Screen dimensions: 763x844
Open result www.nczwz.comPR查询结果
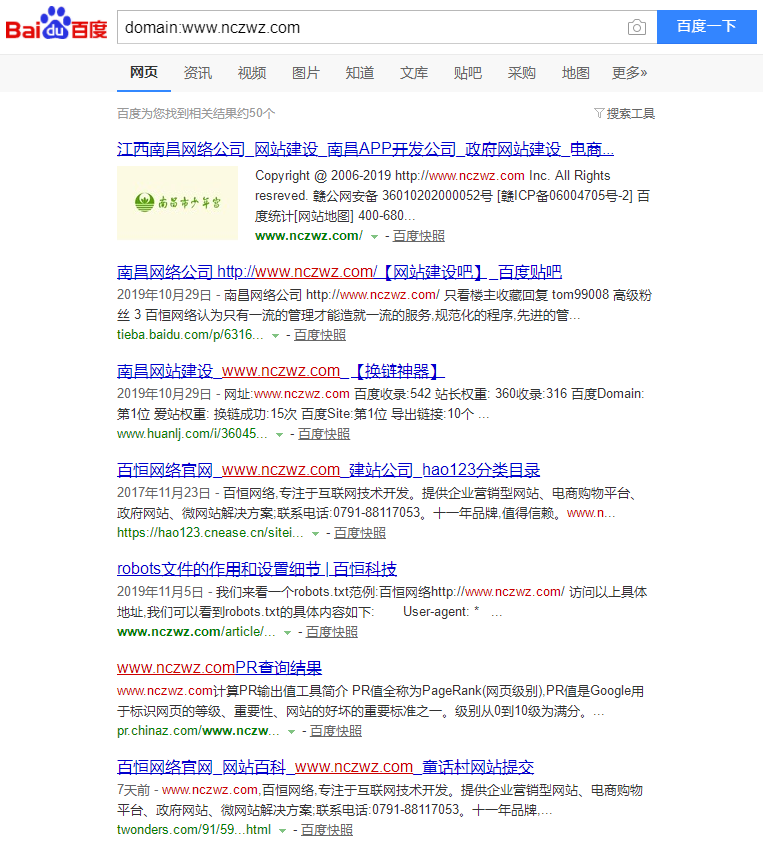click(x=219, y=668)
